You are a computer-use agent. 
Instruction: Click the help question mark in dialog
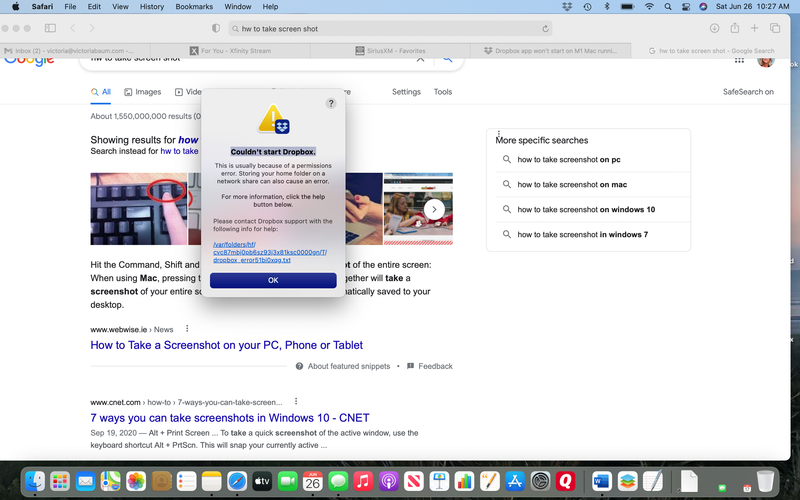[331, 103]
